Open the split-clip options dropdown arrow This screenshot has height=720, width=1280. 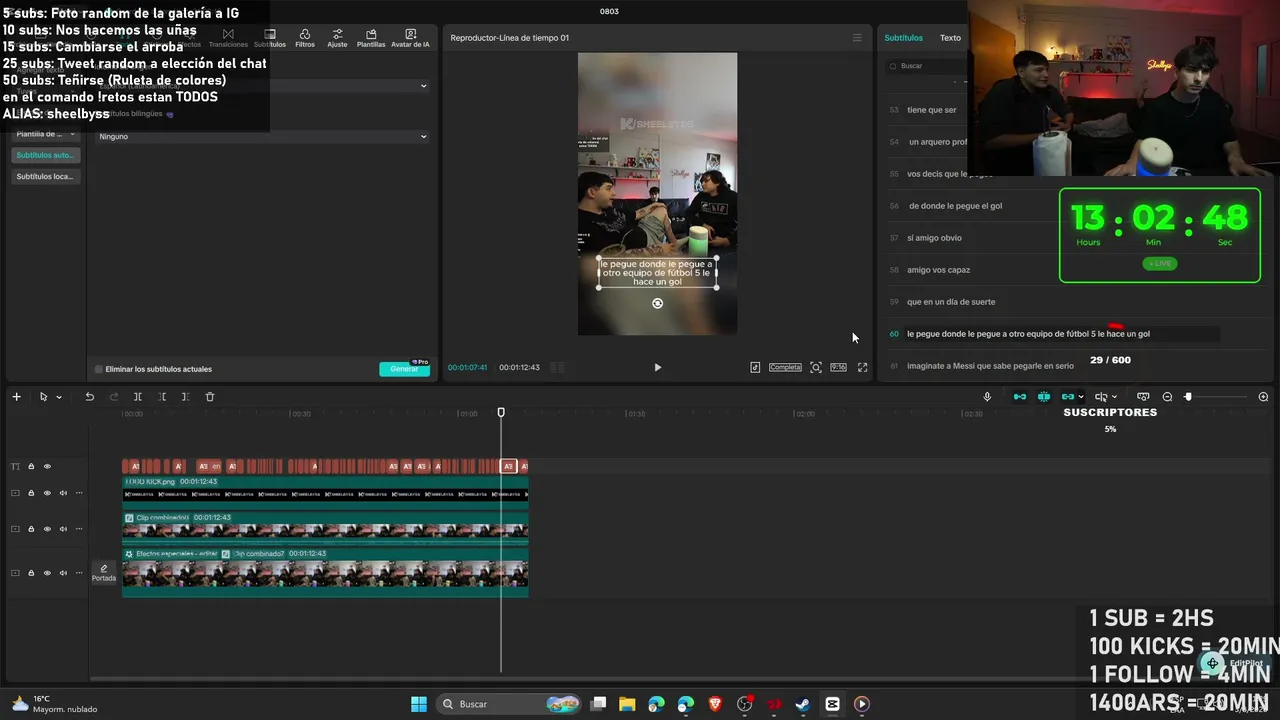pos(1115,397)
